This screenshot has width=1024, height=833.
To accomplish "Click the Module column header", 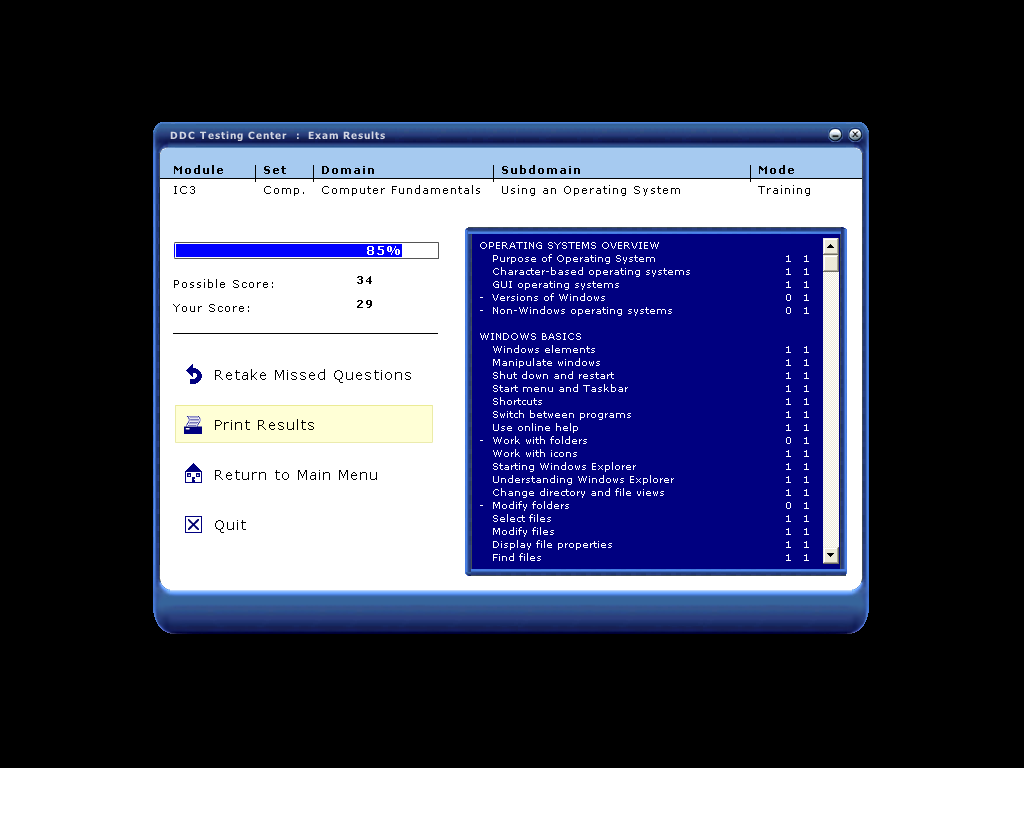I will click(199, 170).
